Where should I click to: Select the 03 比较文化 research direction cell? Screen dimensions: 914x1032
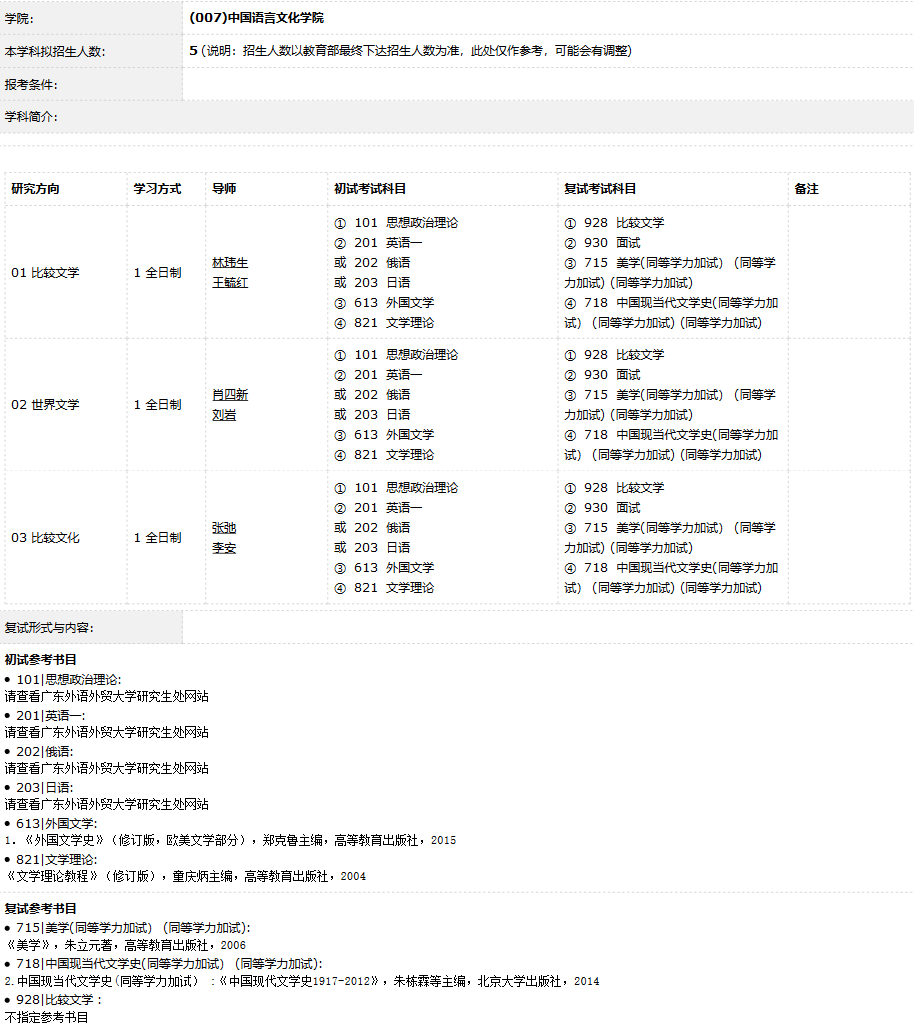pyautogui.click(x=45, y=538)
